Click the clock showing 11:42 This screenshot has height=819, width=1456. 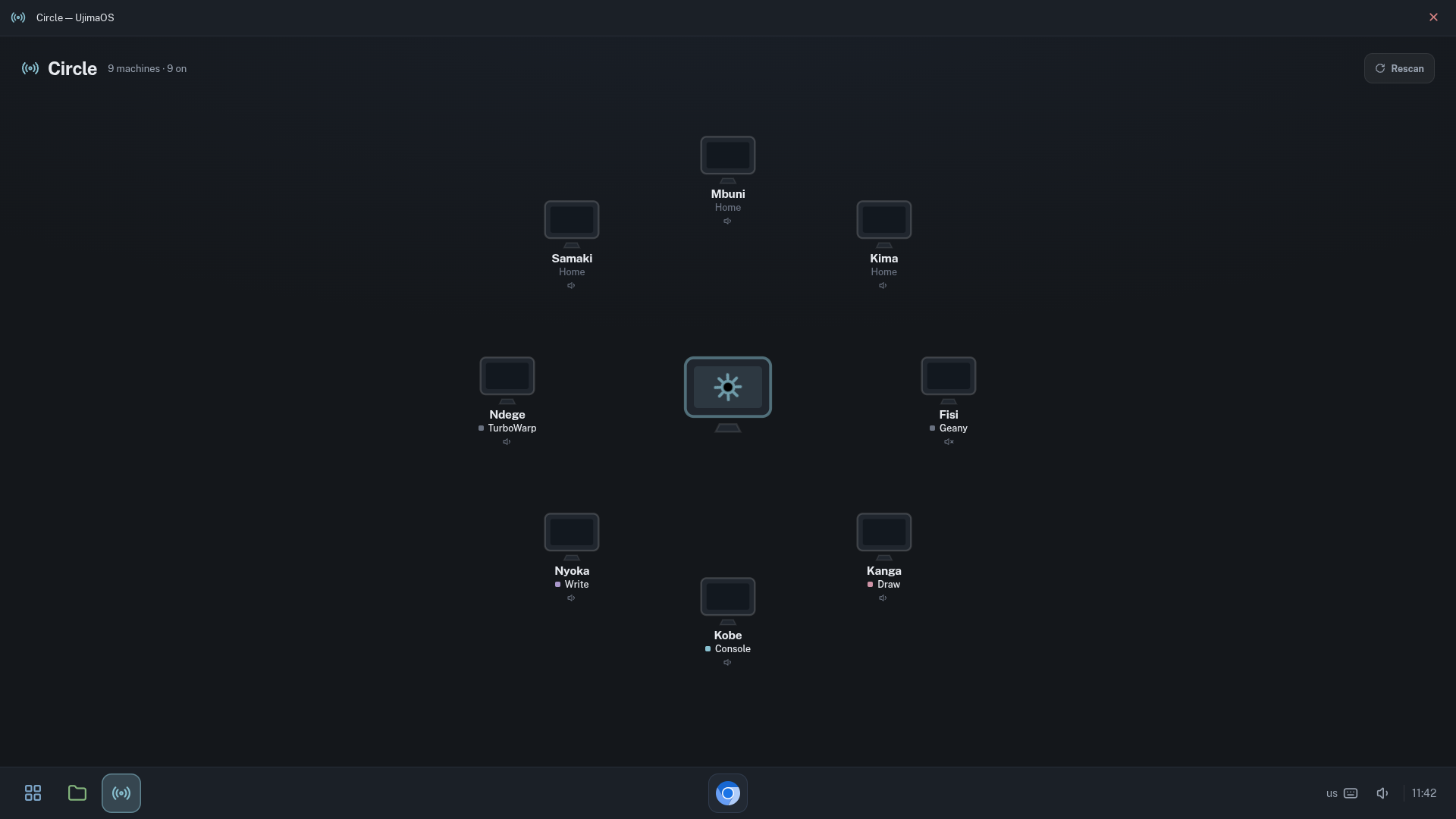click(x=1423, y=793)
